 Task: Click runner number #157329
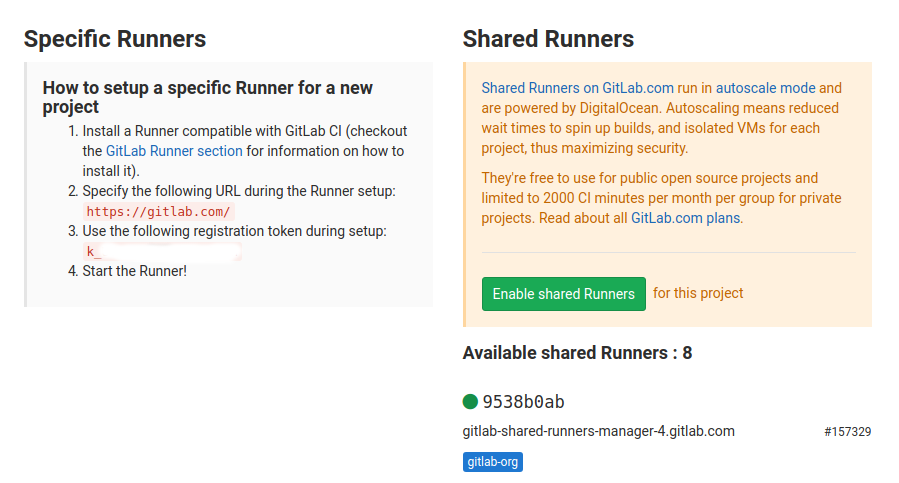click(847, 431)
